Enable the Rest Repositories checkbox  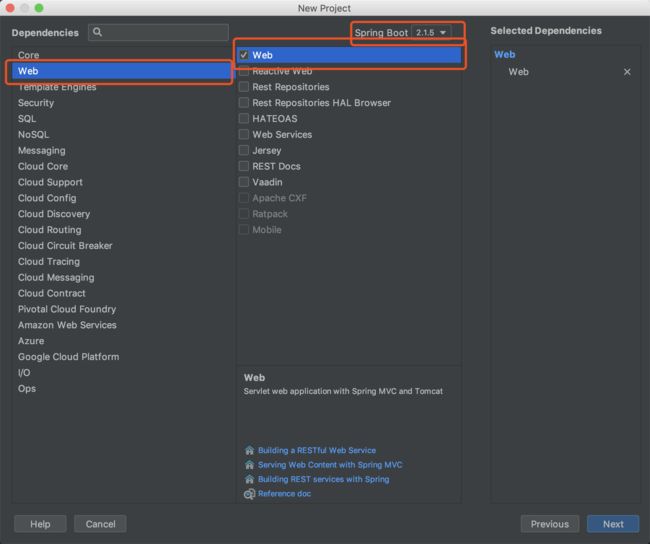coord(244,87)
